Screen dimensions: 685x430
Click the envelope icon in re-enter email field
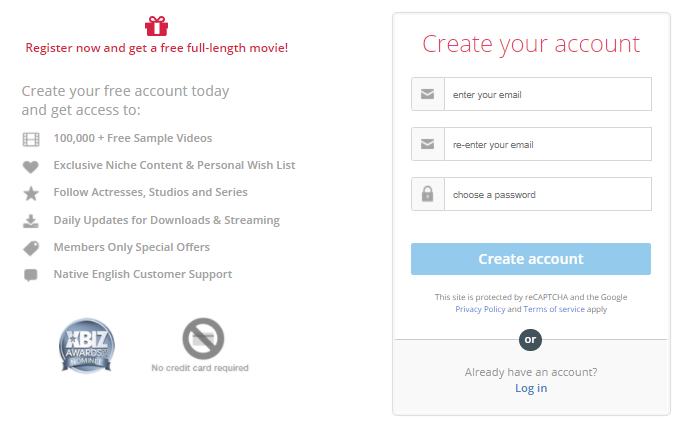click(427, 144)
